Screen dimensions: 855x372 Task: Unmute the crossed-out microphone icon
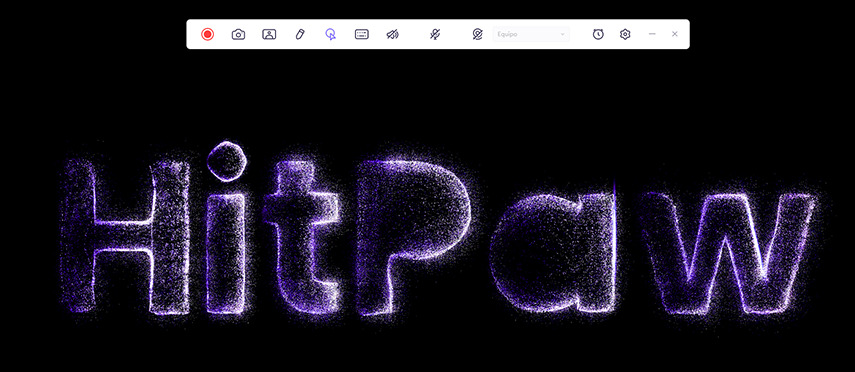(435, 34)
